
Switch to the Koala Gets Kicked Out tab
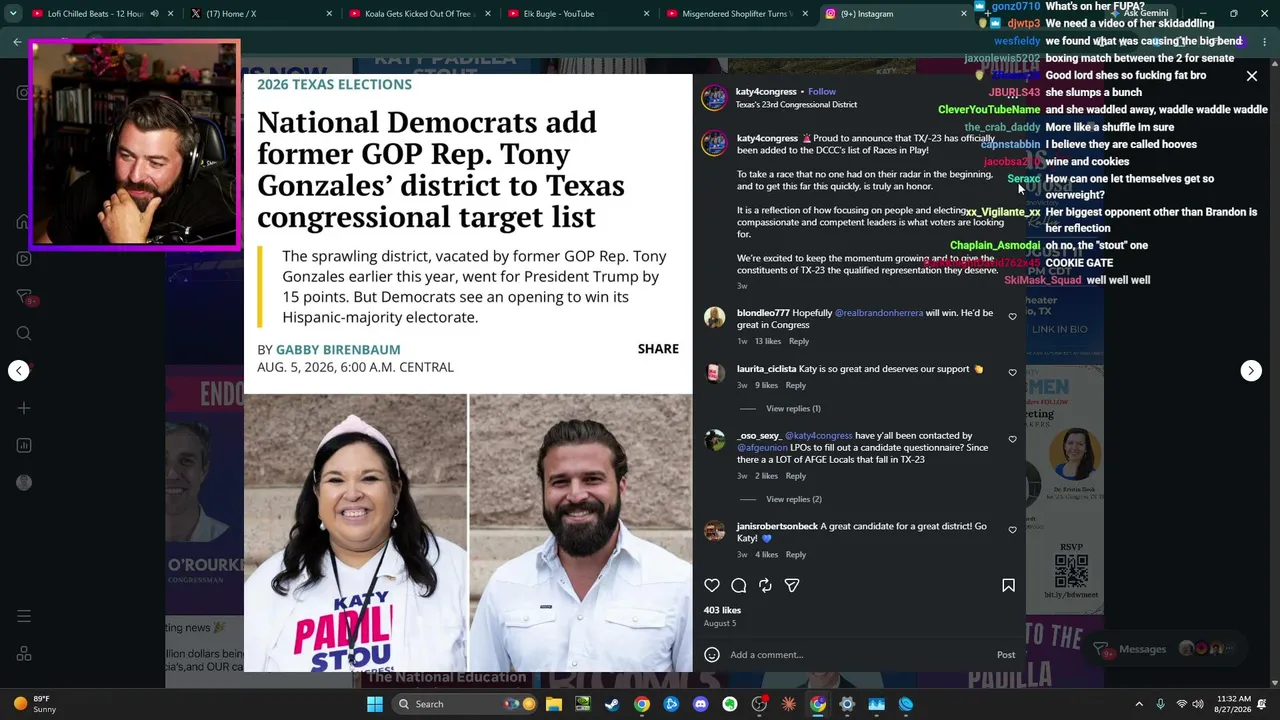coord(418,14)
